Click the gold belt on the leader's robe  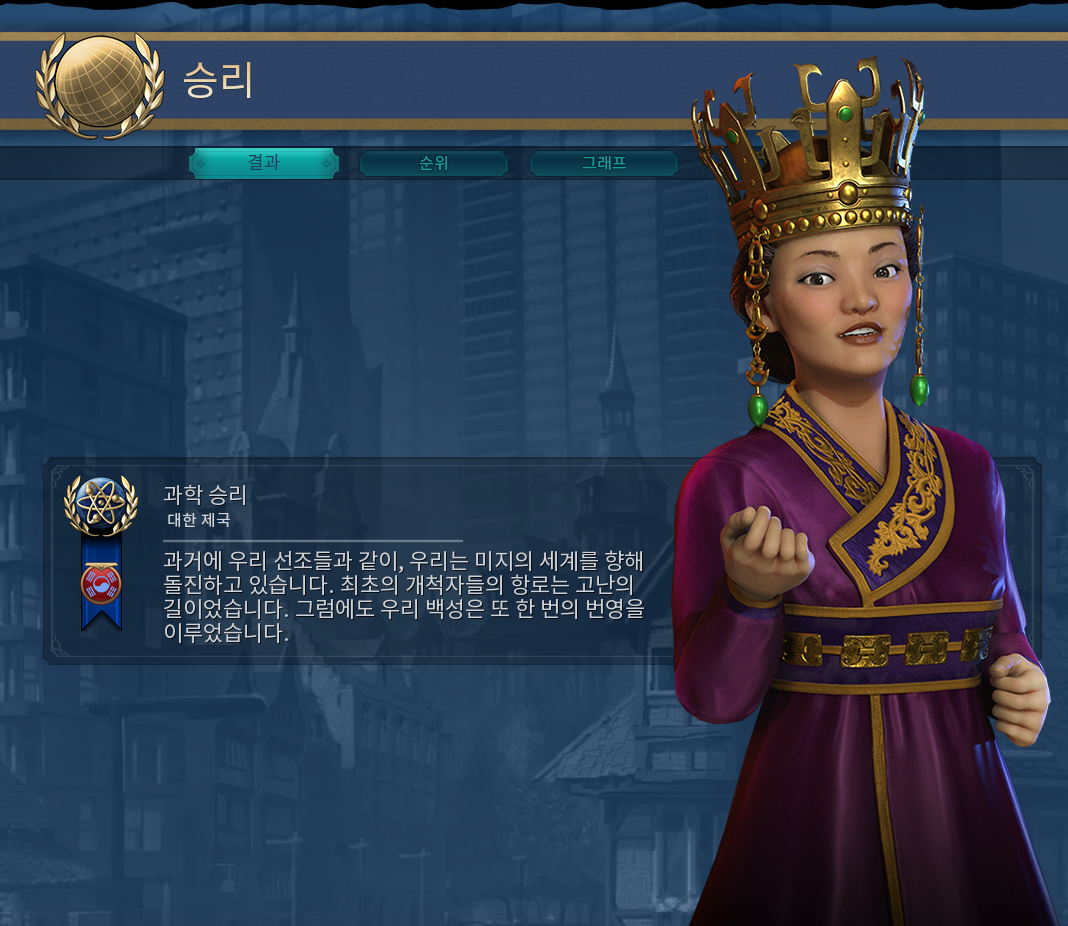(885, 649)
